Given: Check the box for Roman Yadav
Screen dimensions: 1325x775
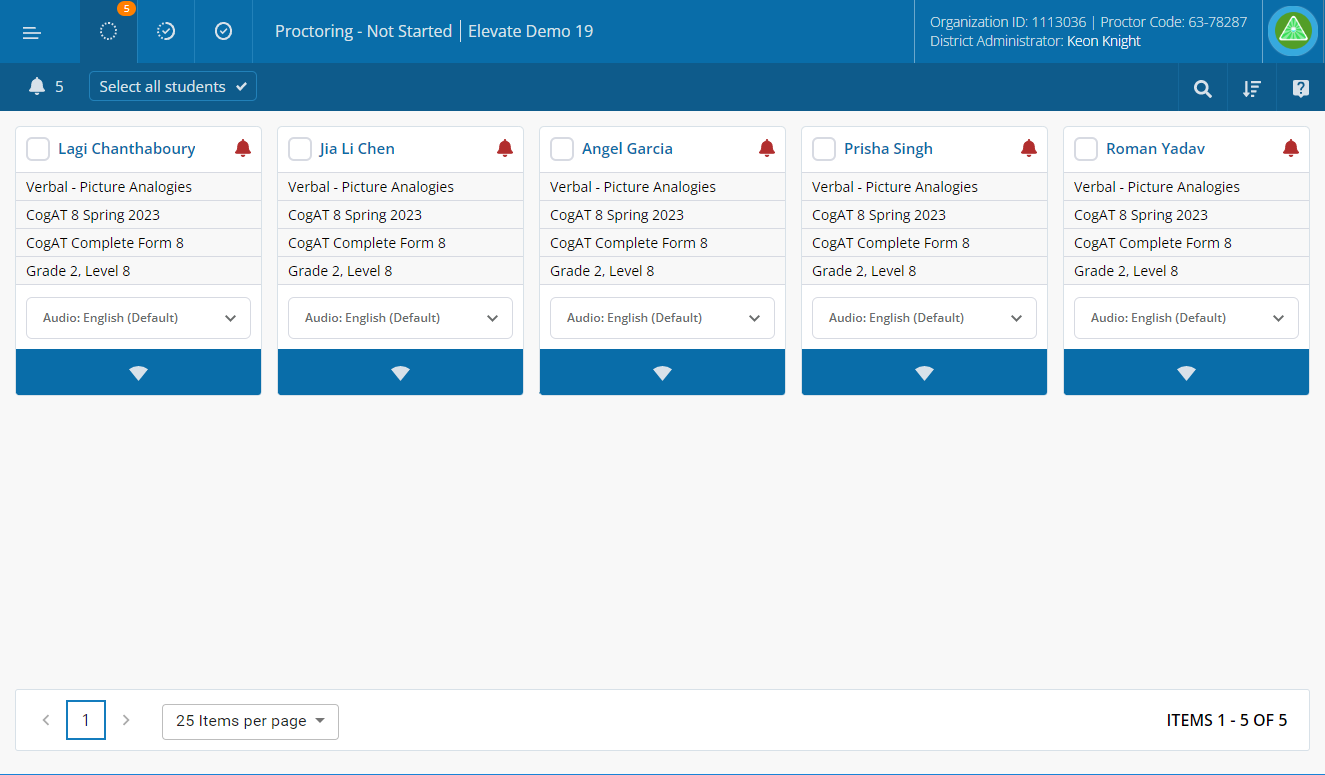Looking at the screenshot, I should click(x=1086, y=149).
